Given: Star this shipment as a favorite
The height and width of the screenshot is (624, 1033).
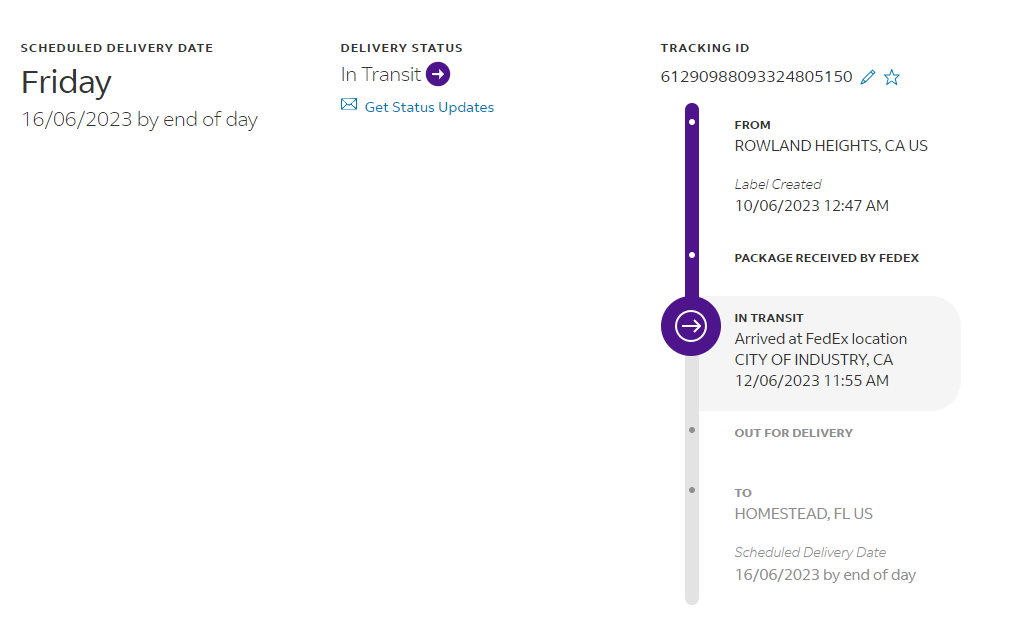Looking at the screenshot, I should (892, 77).
